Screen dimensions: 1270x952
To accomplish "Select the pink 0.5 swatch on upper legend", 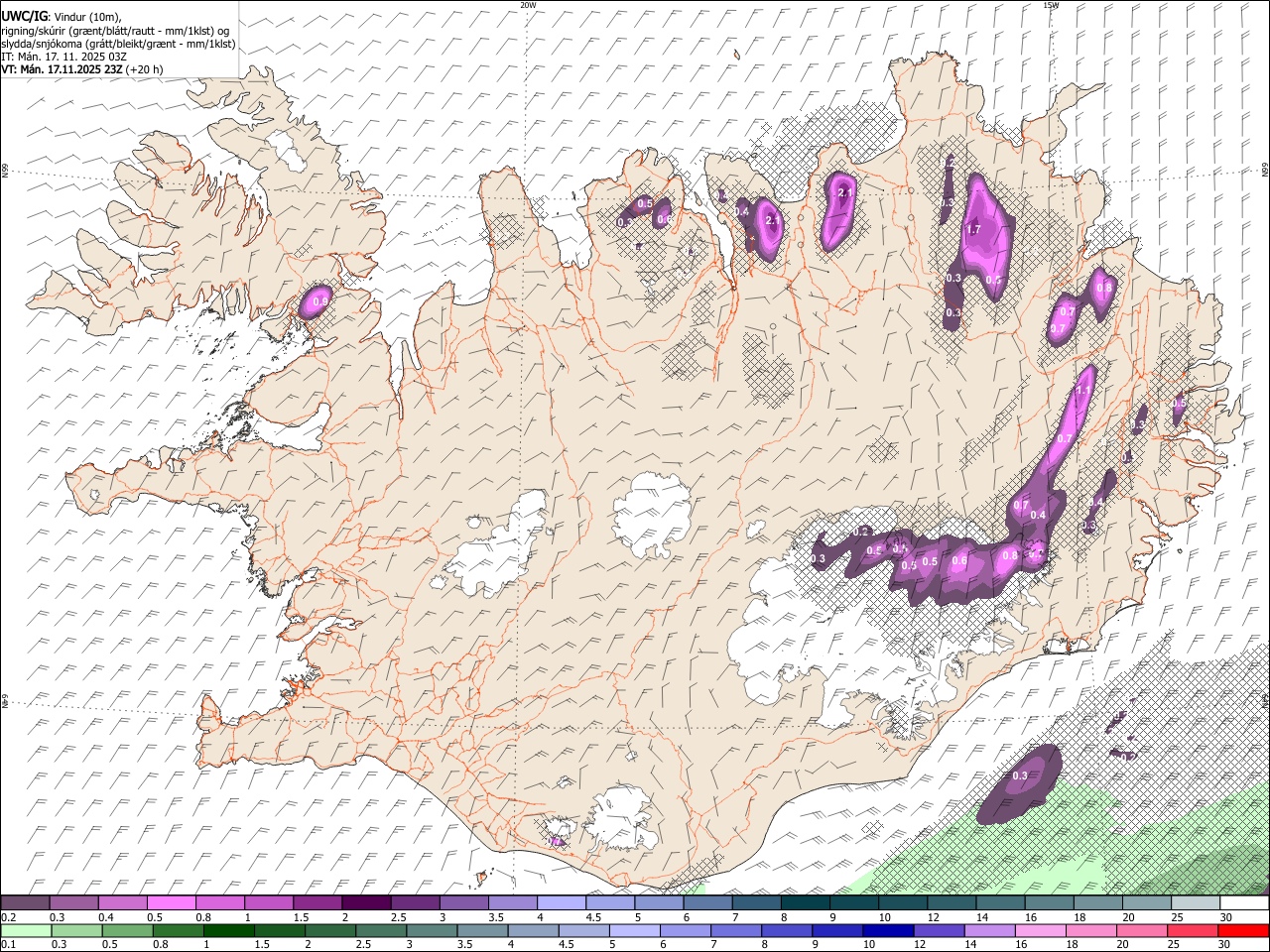I will [x=171, y=902].
